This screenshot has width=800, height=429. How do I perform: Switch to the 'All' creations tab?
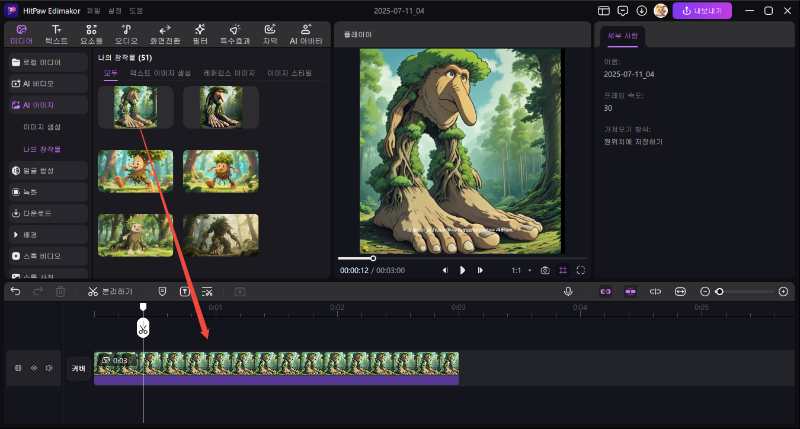click(x=111, y=73)
